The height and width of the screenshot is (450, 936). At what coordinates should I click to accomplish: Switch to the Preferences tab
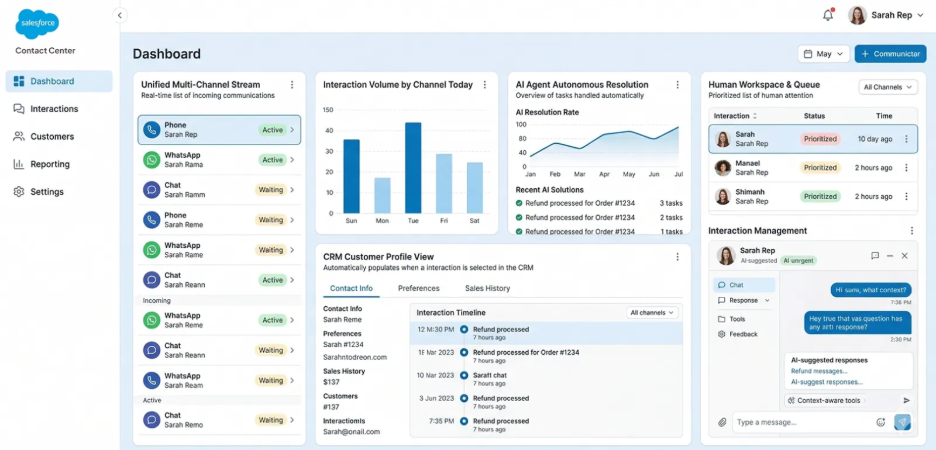pos(418,288)
